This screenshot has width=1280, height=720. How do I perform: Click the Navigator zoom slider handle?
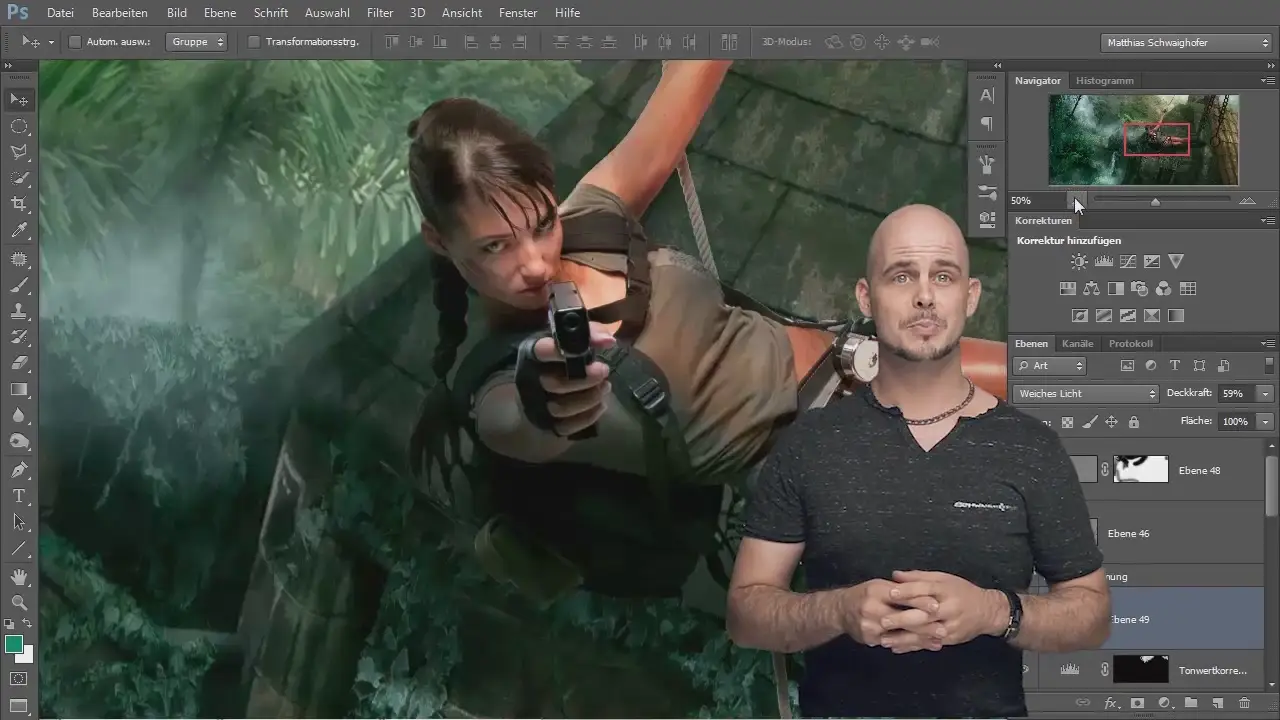[1156, 201]
